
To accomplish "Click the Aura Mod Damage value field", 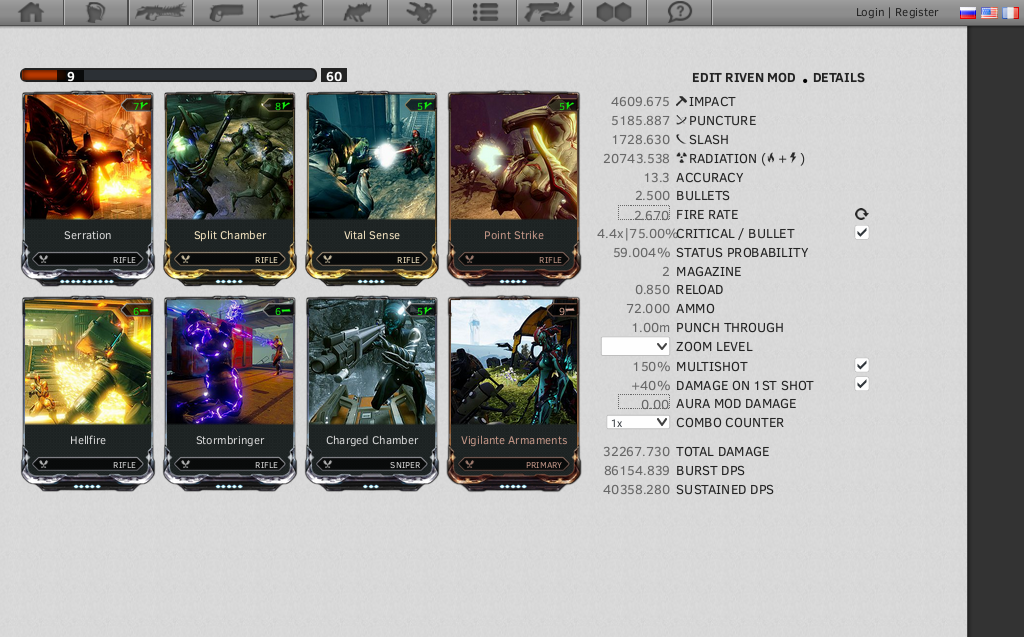I will click(644, 404).
